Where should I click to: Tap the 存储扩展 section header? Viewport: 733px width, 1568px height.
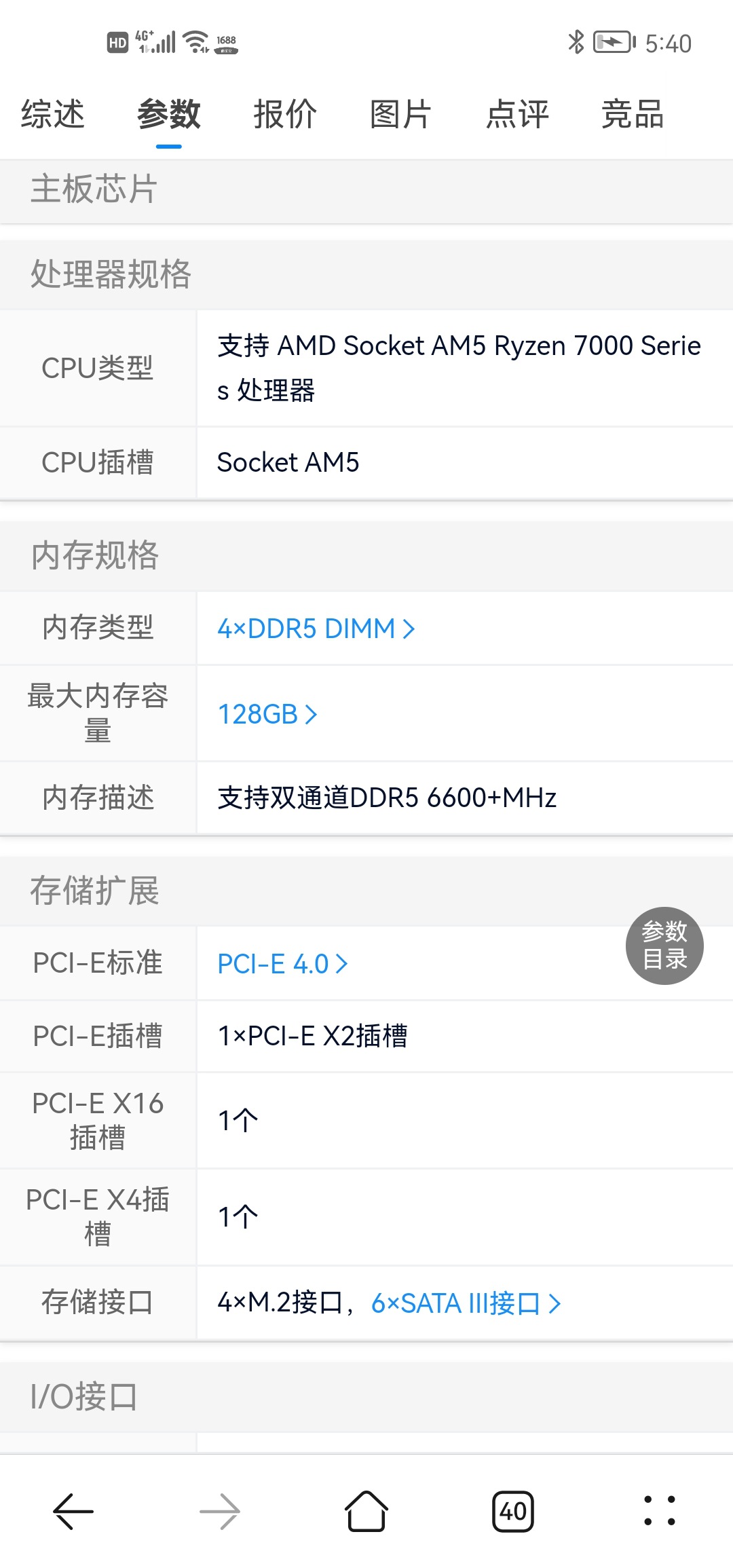95,891
